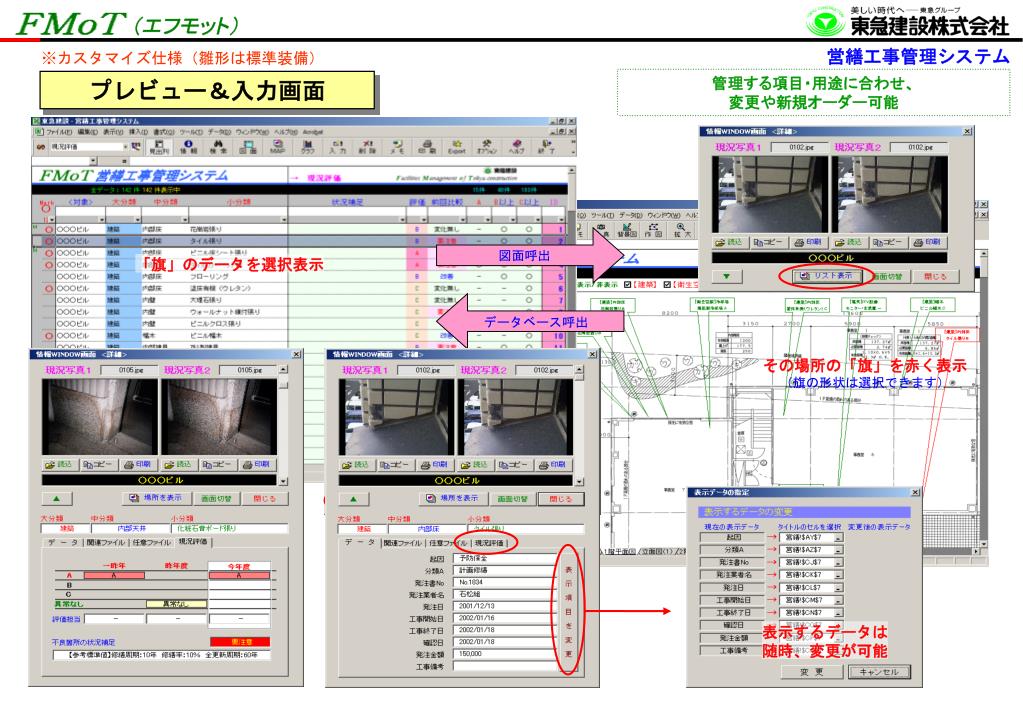Open the 工事開始日 cell selector dropdown 営繕!$CM$7
This screenshot has height=708, width=1023.
(838, 600)
